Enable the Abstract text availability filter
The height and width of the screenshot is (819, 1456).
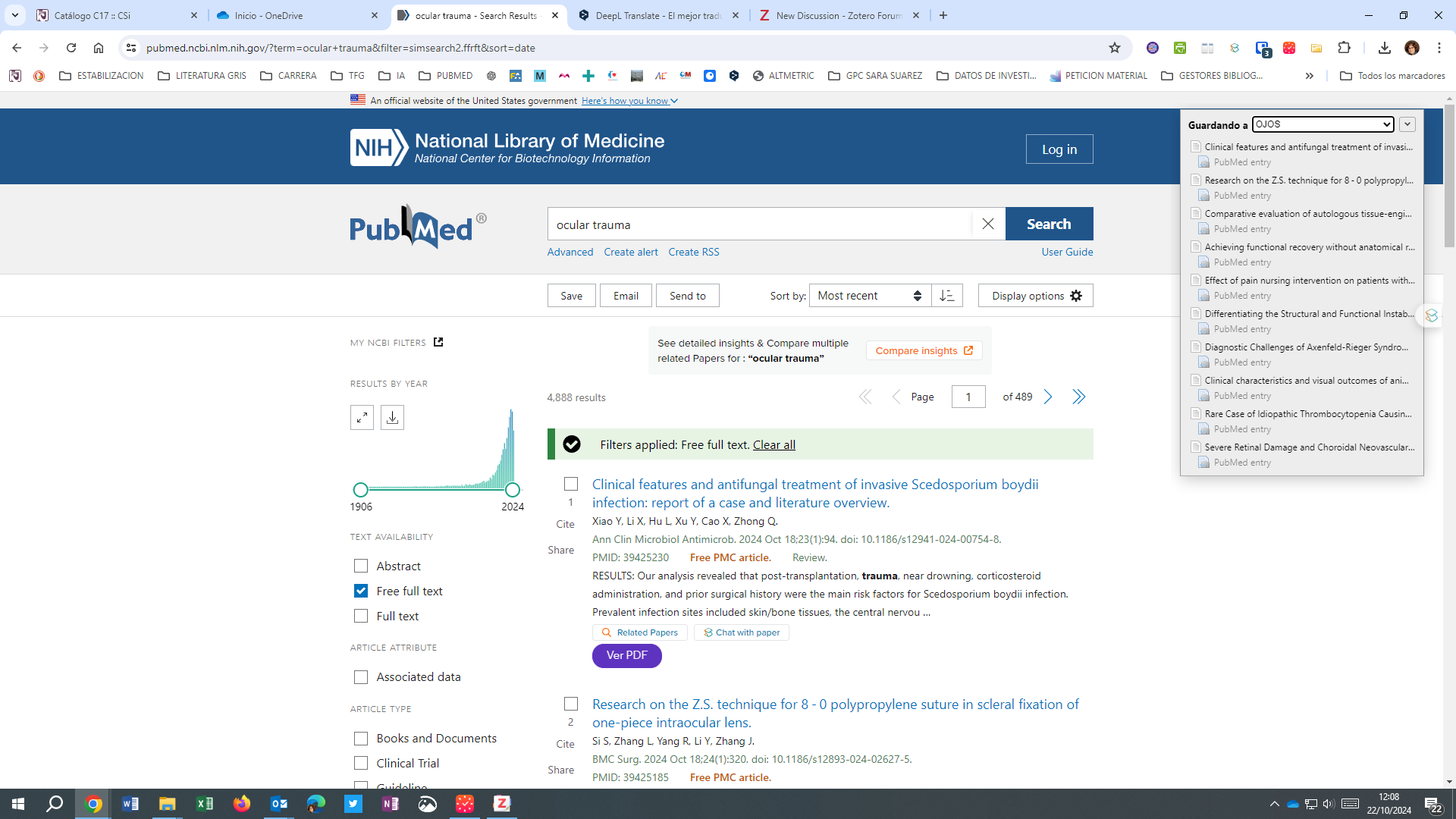click(361, 566)
